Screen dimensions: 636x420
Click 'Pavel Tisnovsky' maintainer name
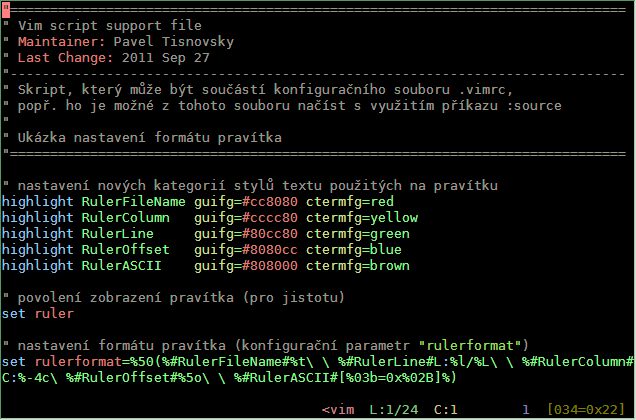coord(174,41)
